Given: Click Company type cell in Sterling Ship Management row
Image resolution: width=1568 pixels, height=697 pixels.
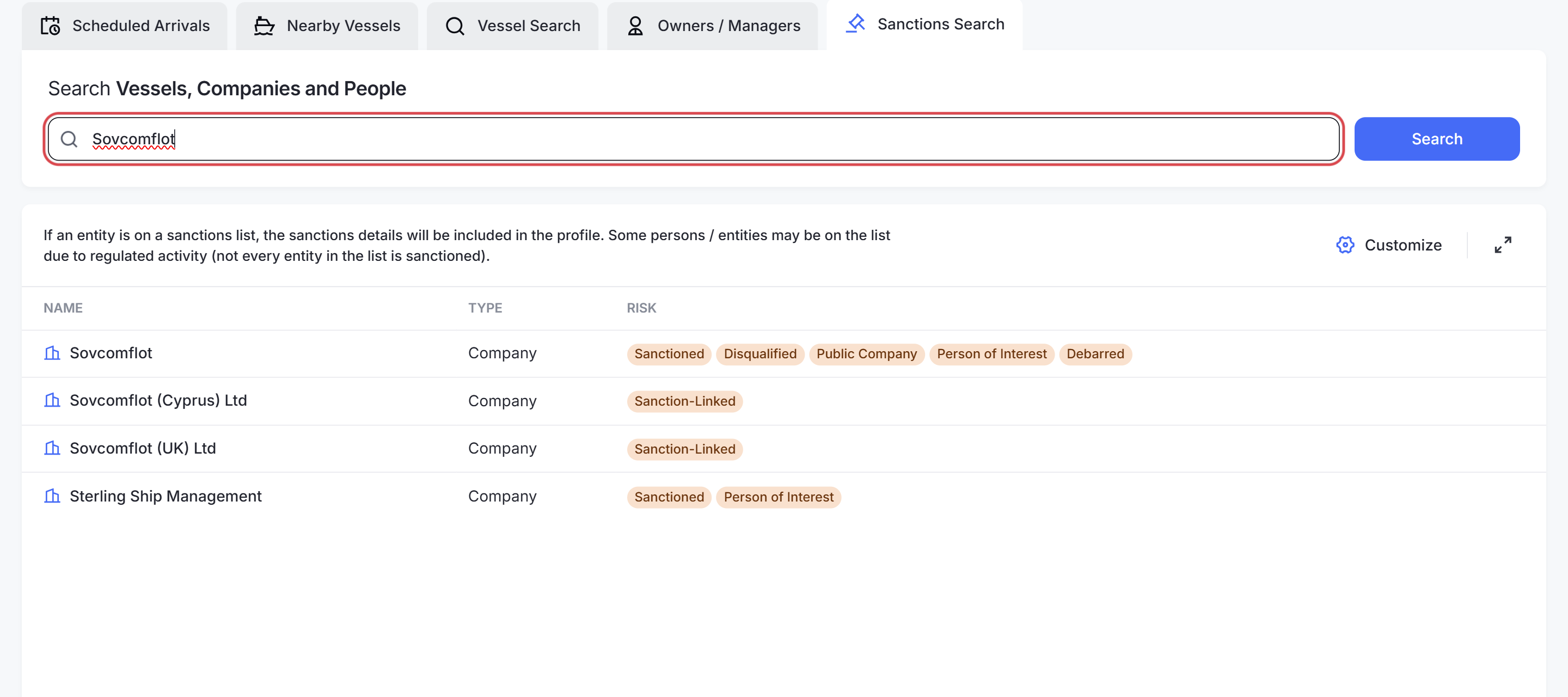Looking at the screenshot, I should point(502,496).
